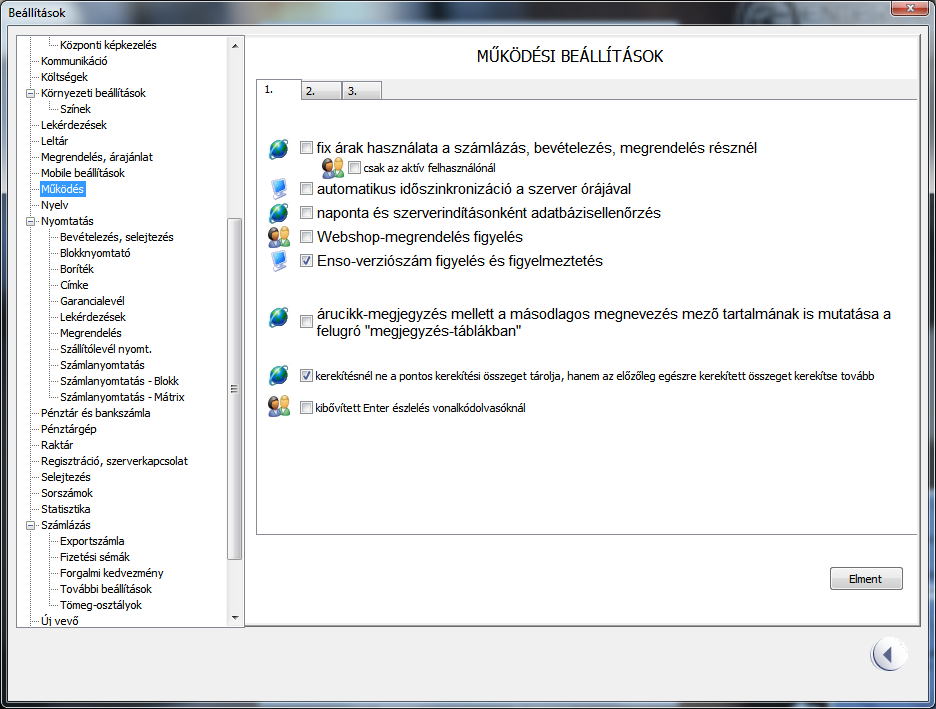Click the round back arrow button

(x=889, y=655)
